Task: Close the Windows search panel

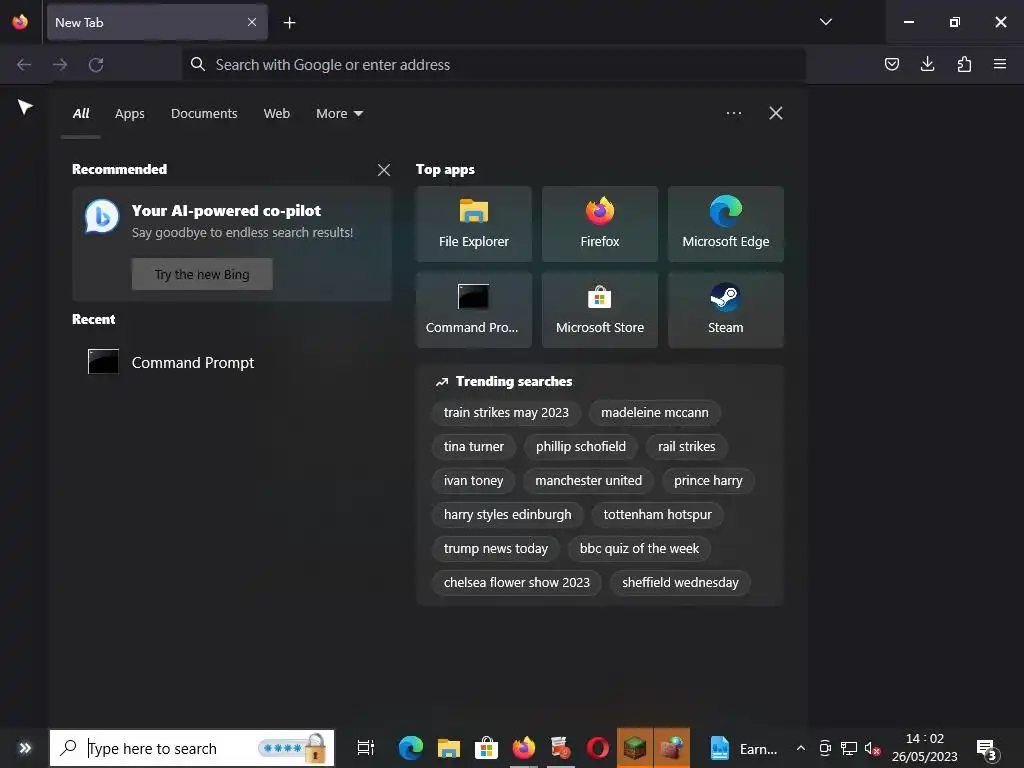Action: click(776, 113)
